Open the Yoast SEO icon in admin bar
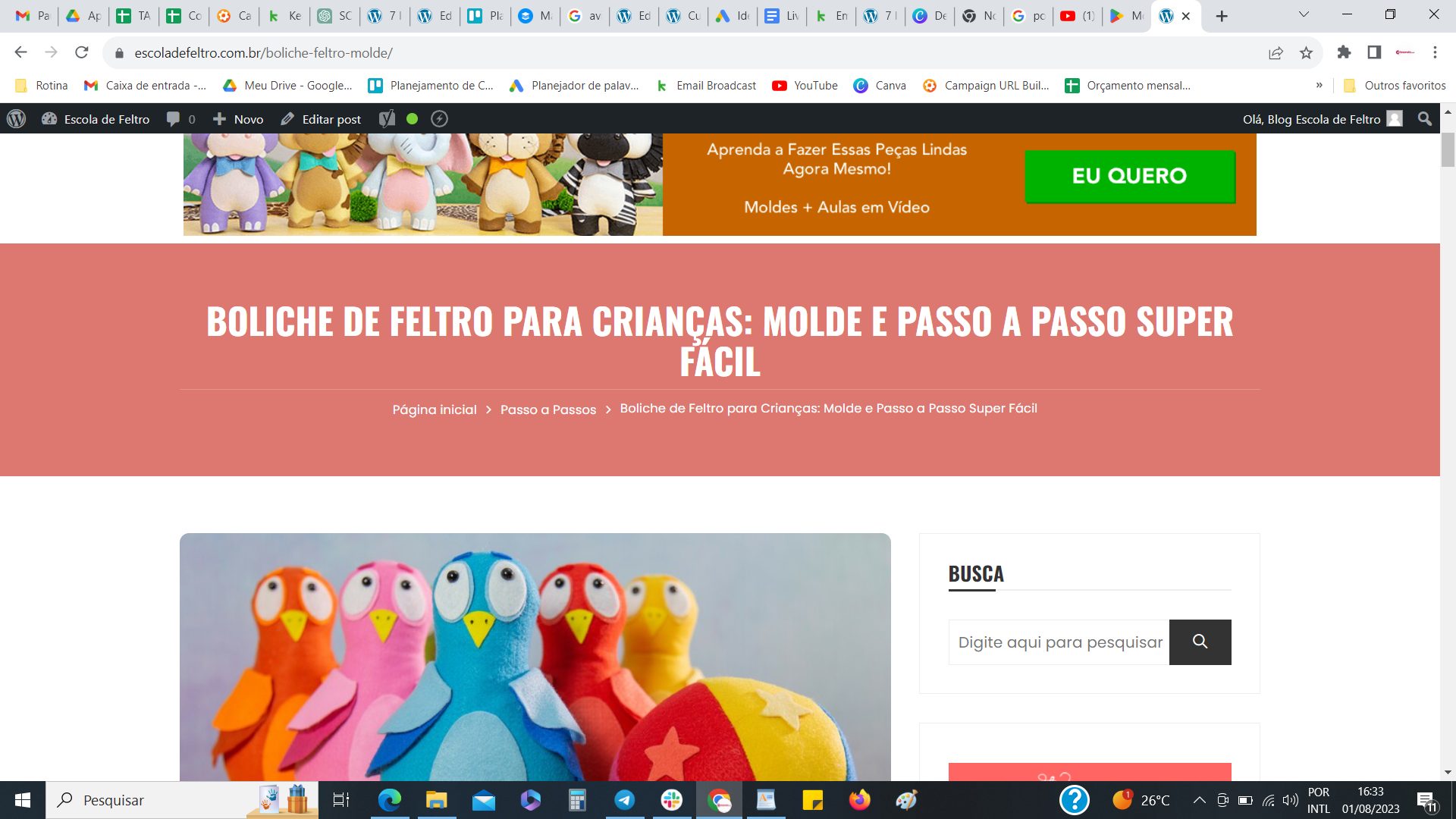This screenshot has width=1456, height=819. (x=387, y=119)
